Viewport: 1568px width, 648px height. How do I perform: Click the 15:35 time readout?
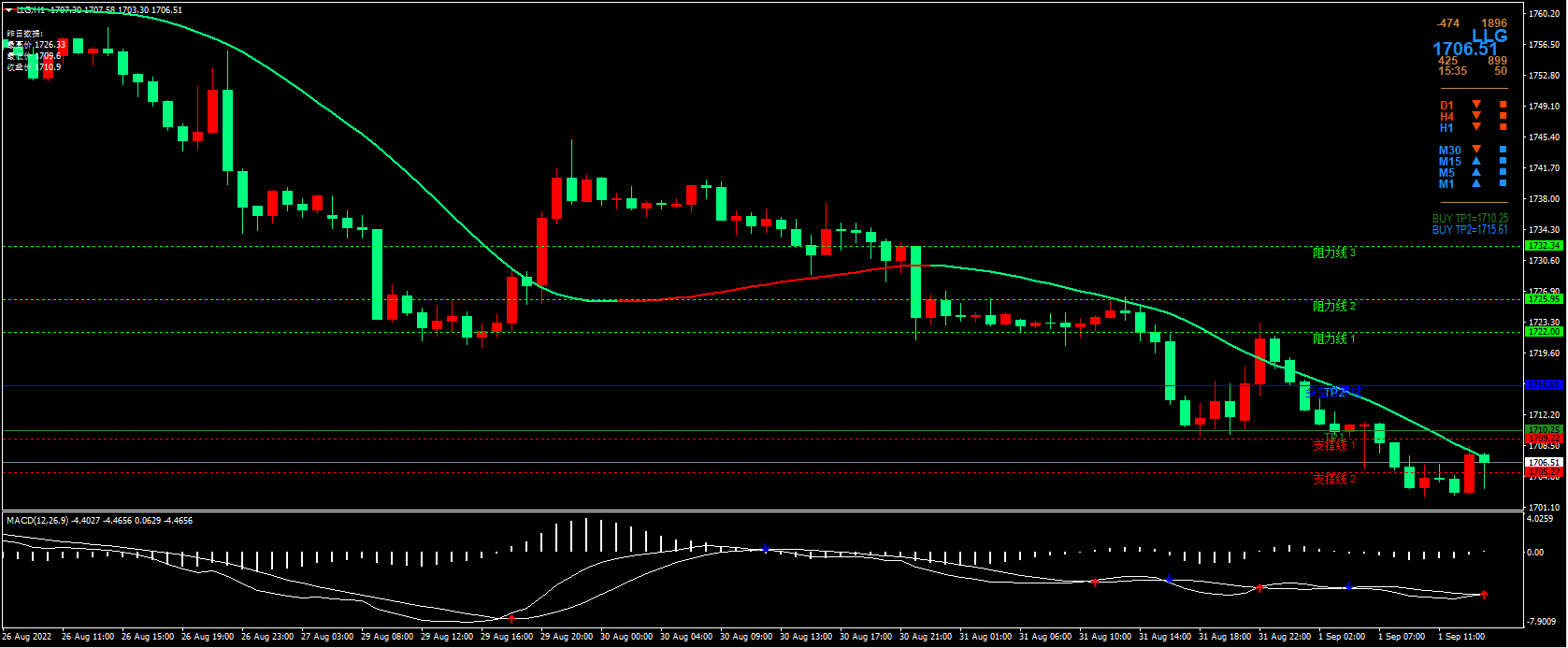click(1452, 71)
